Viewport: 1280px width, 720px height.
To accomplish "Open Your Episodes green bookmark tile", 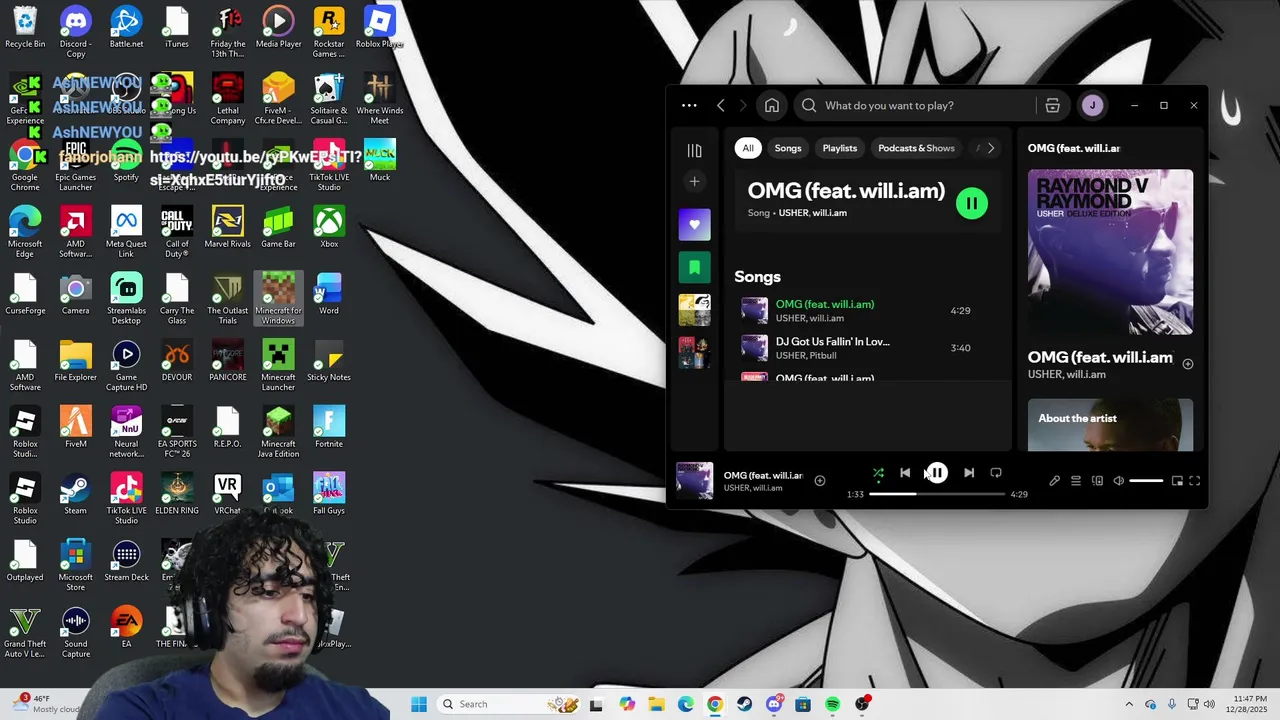I will (x=695, y=267).
